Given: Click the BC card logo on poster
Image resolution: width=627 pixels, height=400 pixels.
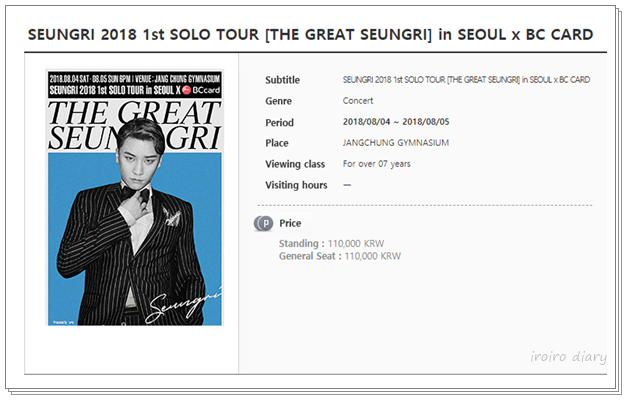Looking at the screenshot, I should click(x=201, y=90).
